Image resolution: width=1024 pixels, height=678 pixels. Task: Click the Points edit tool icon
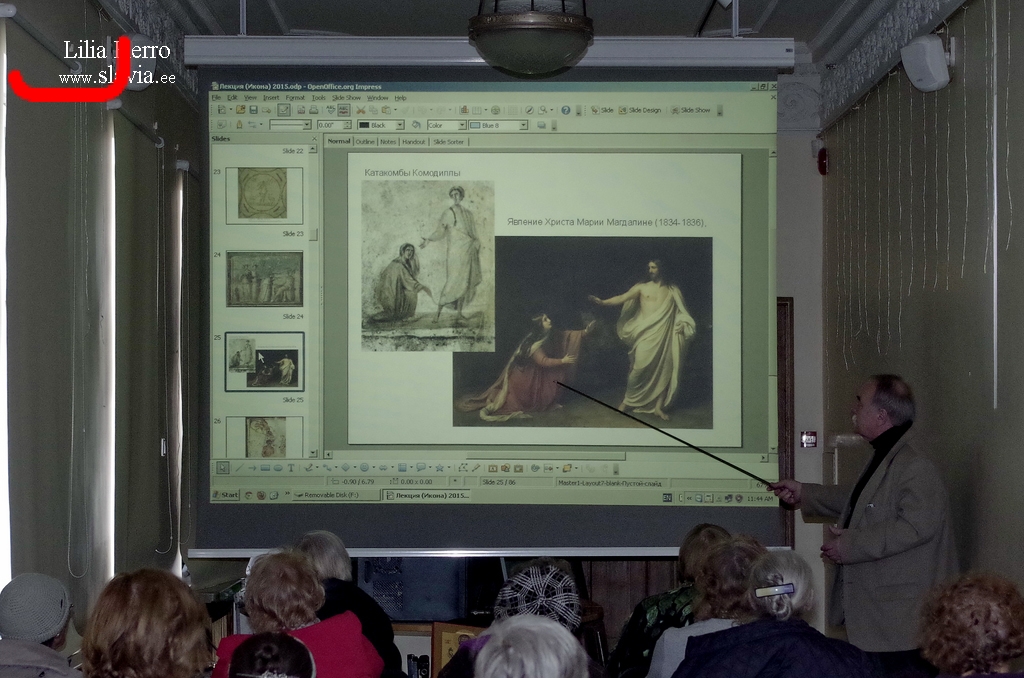tap(462, 468)
